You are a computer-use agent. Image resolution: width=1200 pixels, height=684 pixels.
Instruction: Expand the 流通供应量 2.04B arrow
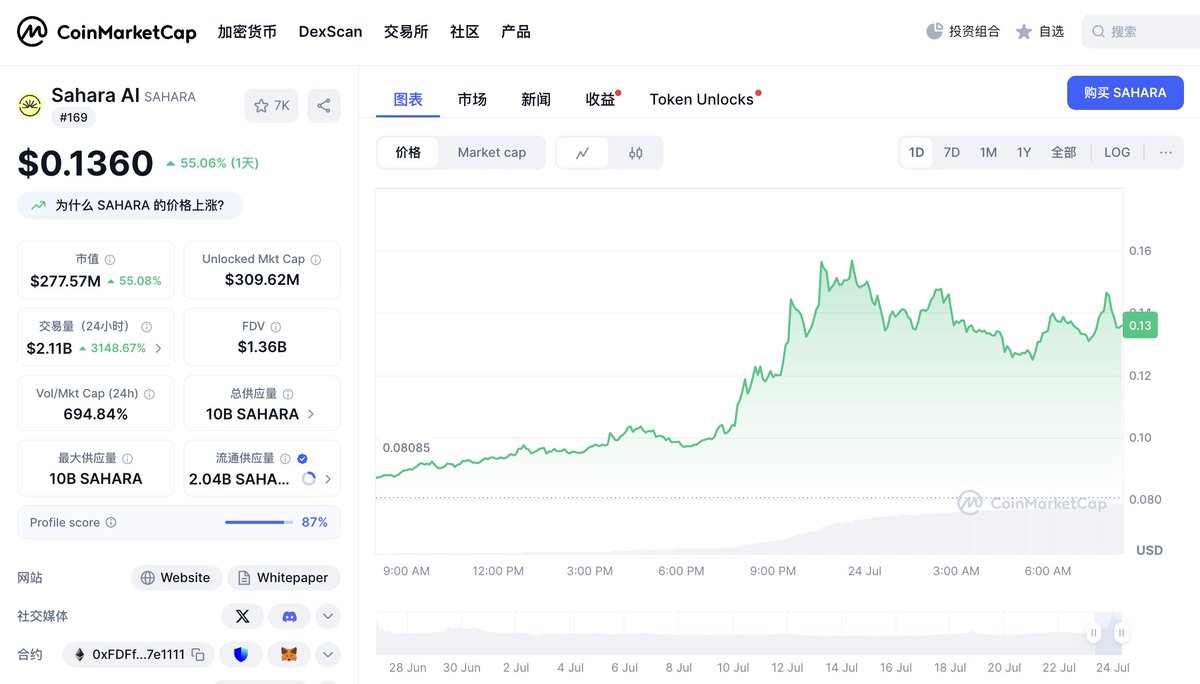click(x=327, y=479)
